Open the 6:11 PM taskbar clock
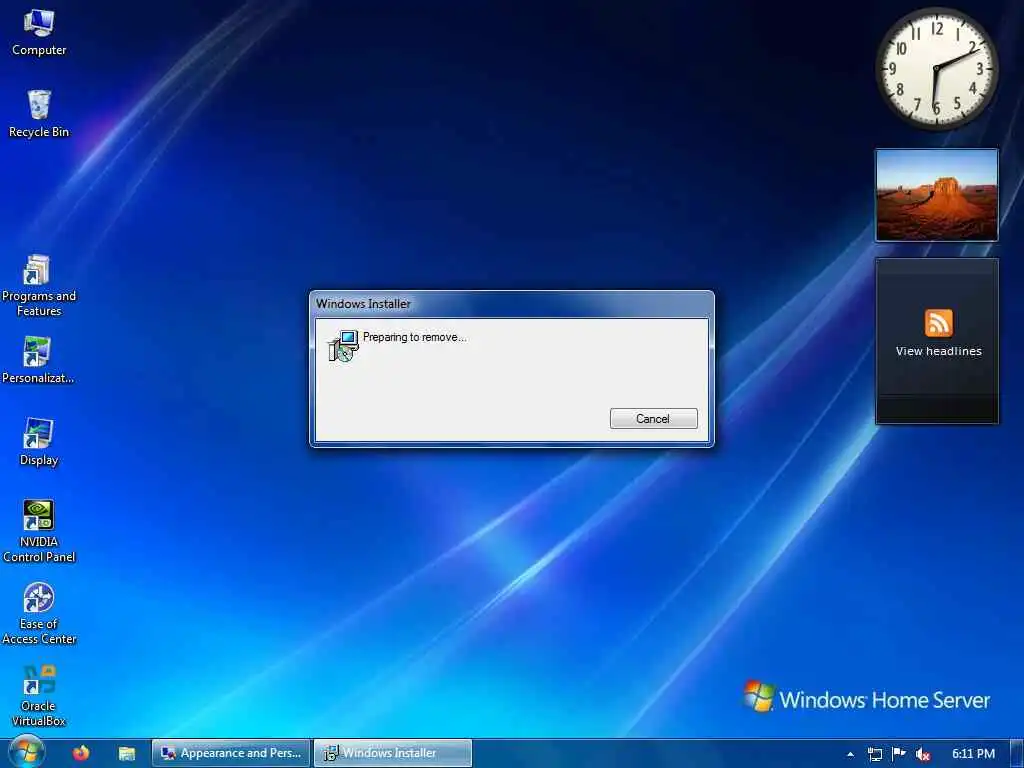Image resolution: width=1024 pixels, height=768 pixels. pos(973,754)
